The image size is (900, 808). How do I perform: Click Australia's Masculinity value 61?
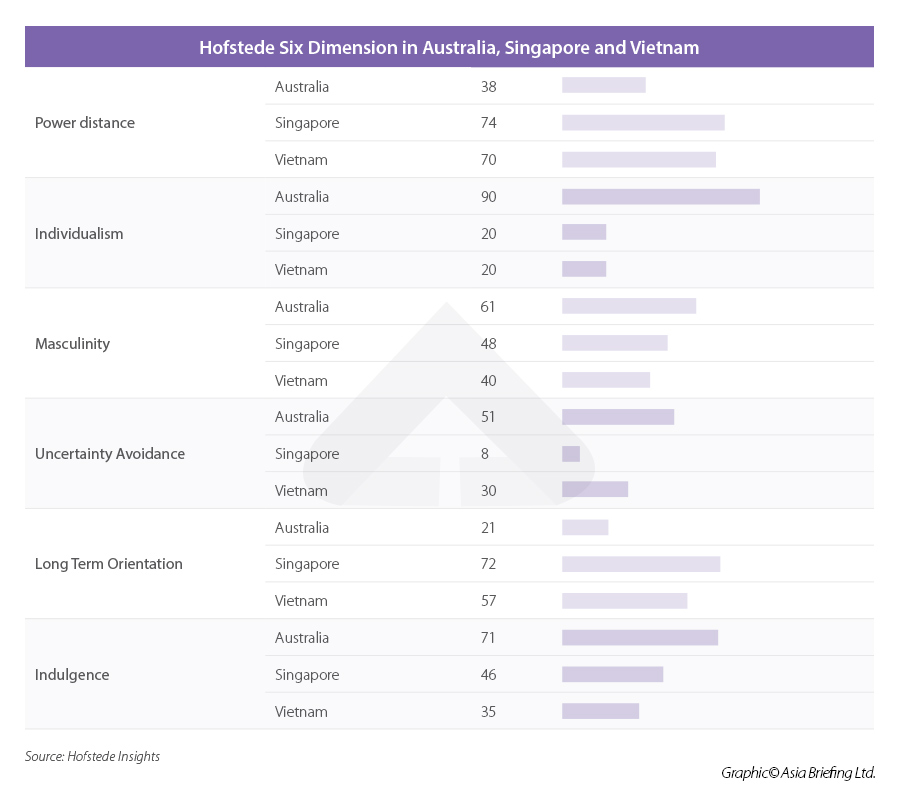click(488, 307)
